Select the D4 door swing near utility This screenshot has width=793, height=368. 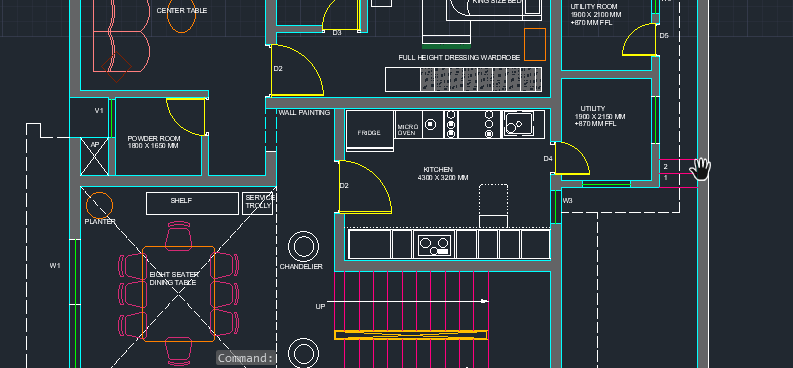572,158
